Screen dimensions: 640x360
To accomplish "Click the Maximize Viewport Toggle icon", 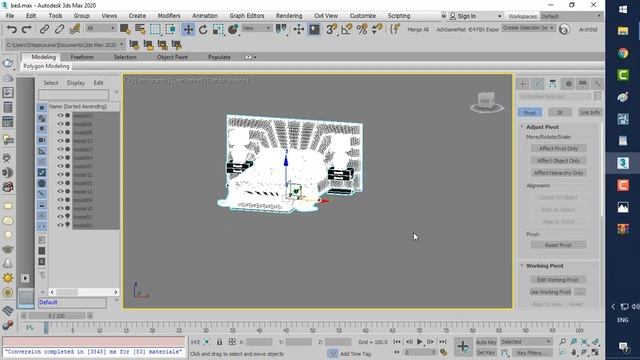I will (x=596, y=352).
